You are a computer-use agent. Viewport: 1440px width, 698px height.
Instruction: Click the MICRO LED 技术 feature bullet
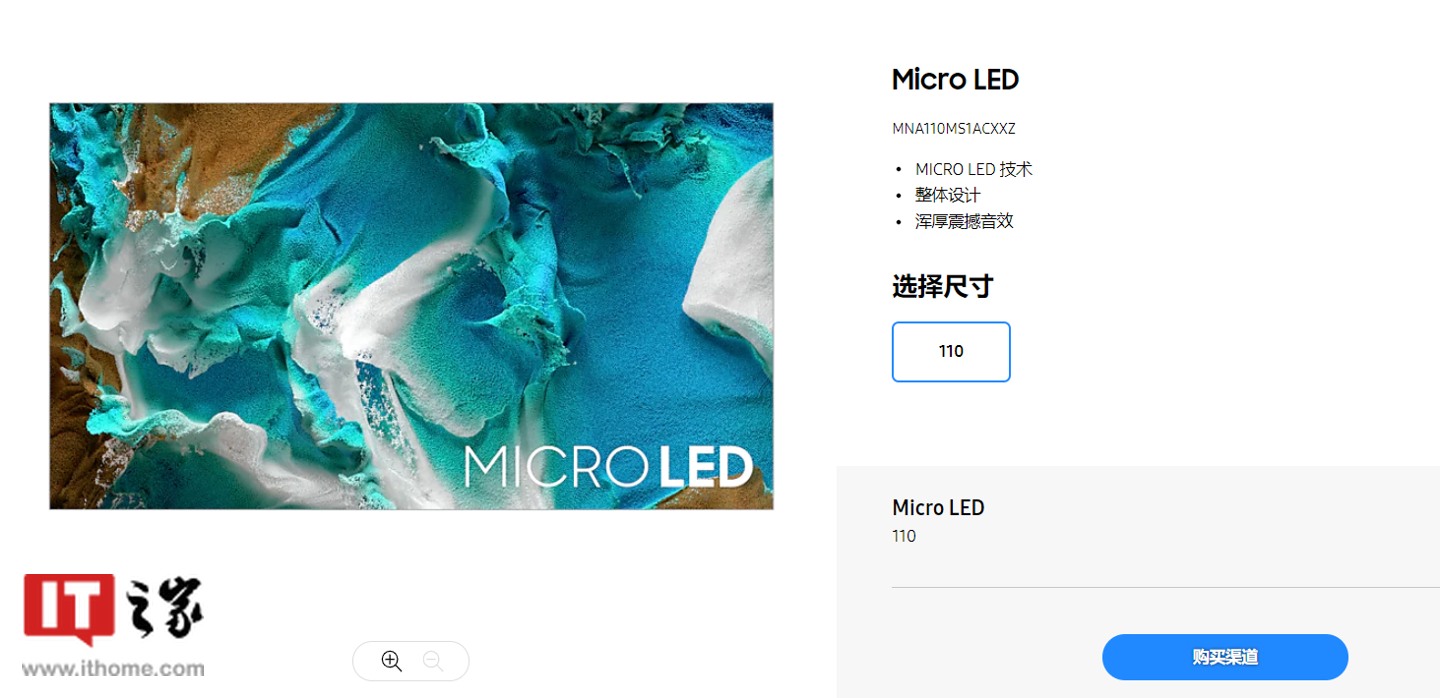coord(973,169)
